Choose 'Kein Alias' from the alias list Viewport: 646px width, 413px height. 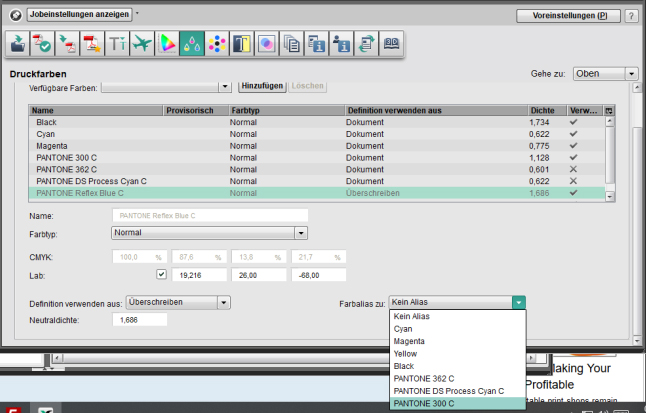[x=458, y=316]
